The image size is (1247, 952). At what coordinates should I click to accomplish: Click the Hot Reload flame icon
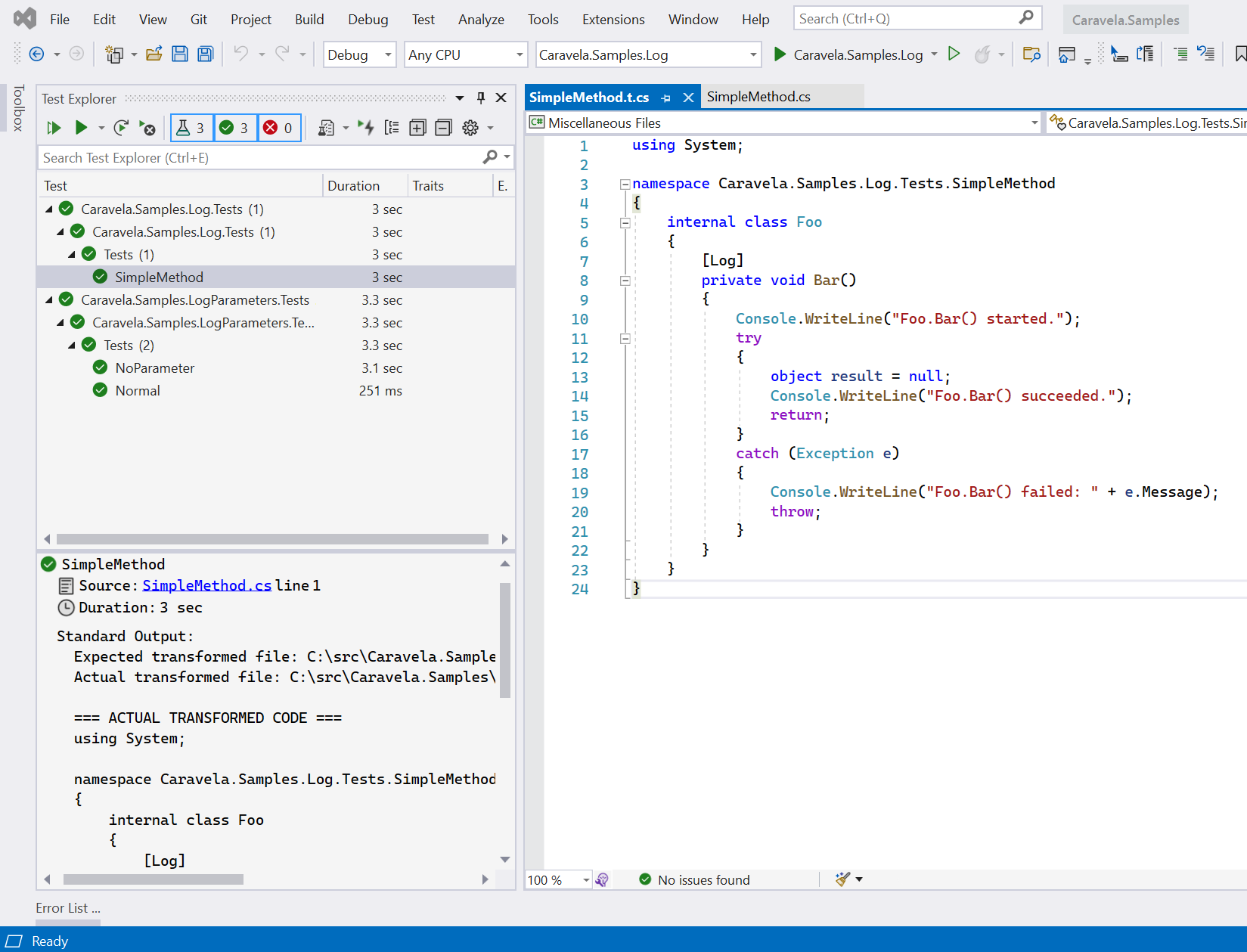(x=982, y=54)
